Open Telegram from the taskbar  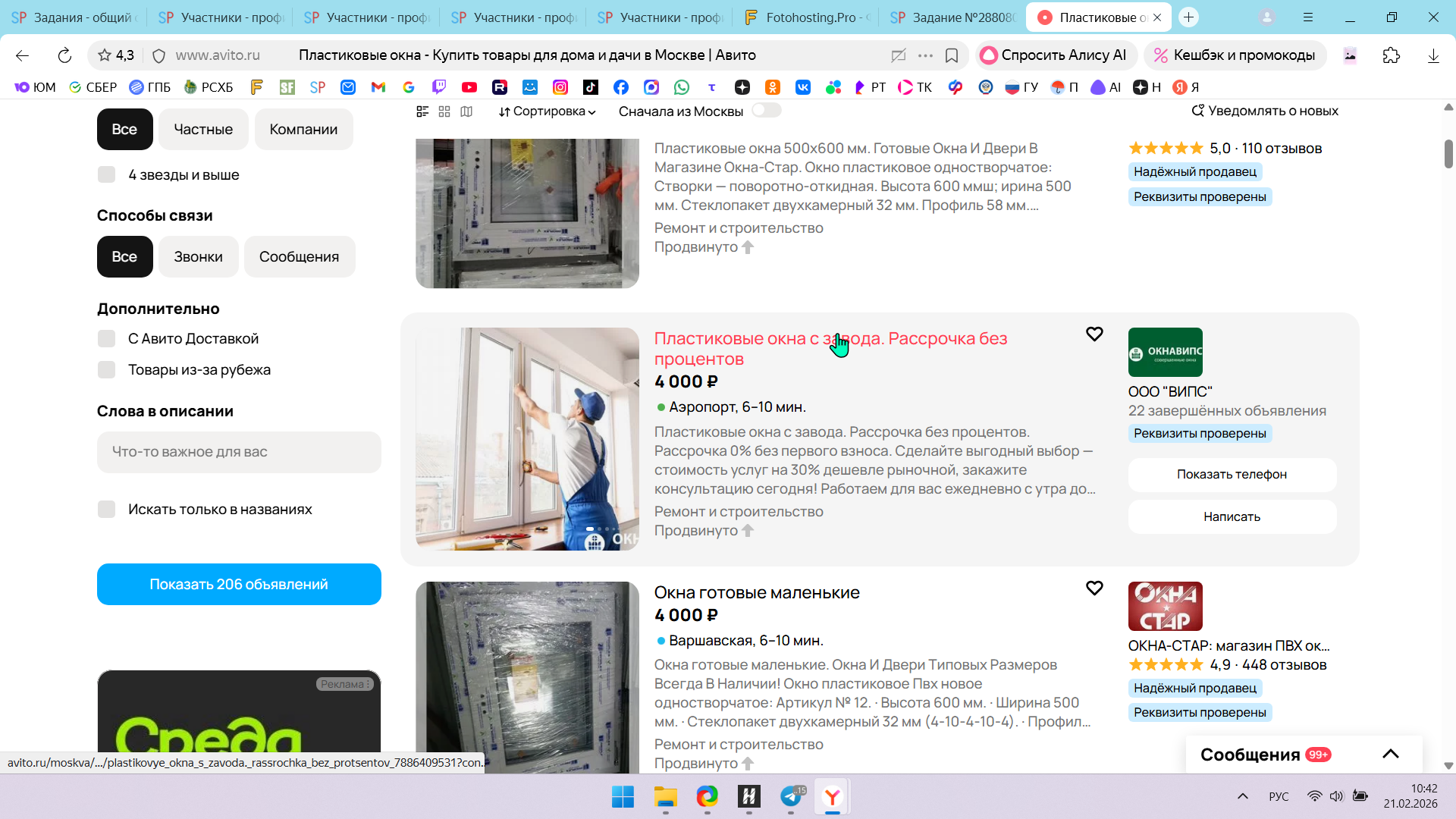tap(791, 797)
